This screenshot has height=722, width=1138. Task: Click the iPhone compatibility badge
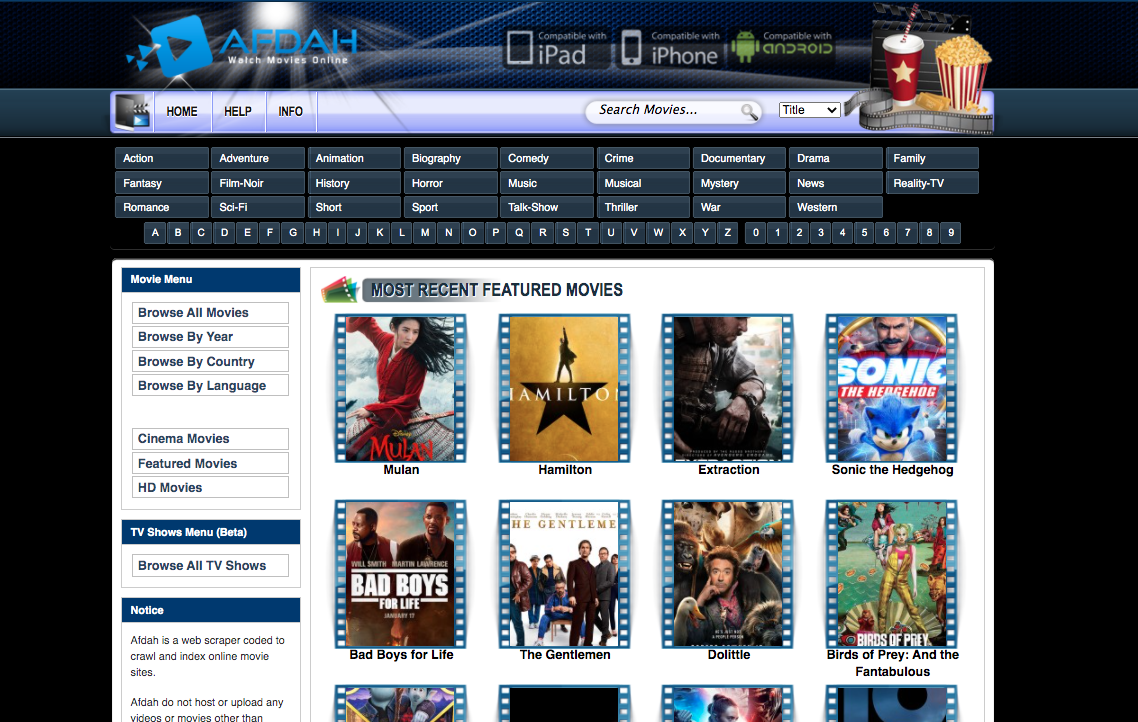point(670,49)
